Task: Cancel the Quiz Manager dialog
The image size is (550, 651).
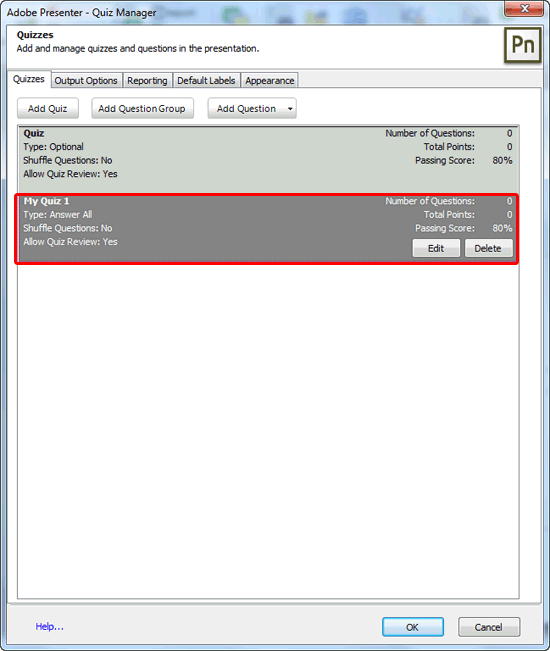Action: coord(489,627)
